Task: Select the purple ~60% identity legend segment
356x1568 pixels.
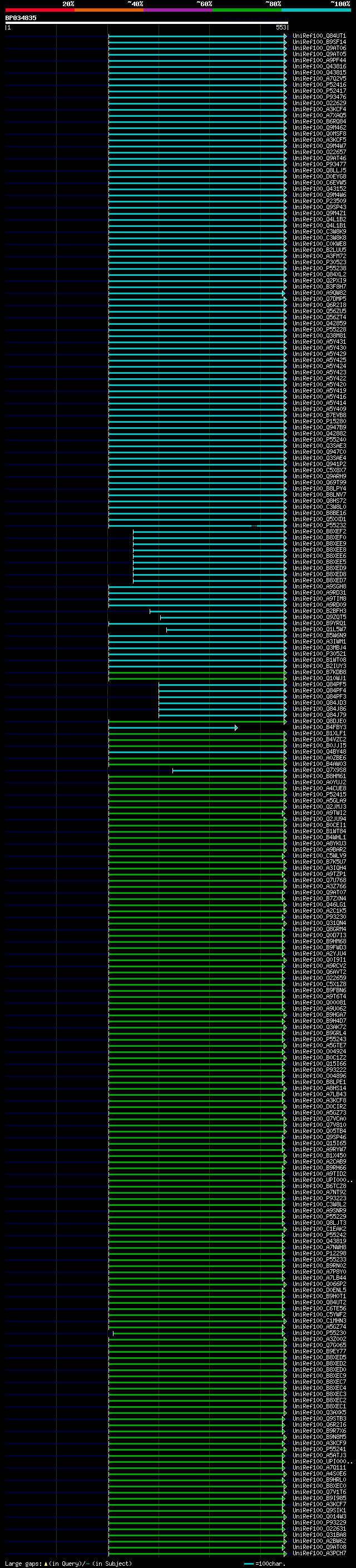Action: [177, 10]
